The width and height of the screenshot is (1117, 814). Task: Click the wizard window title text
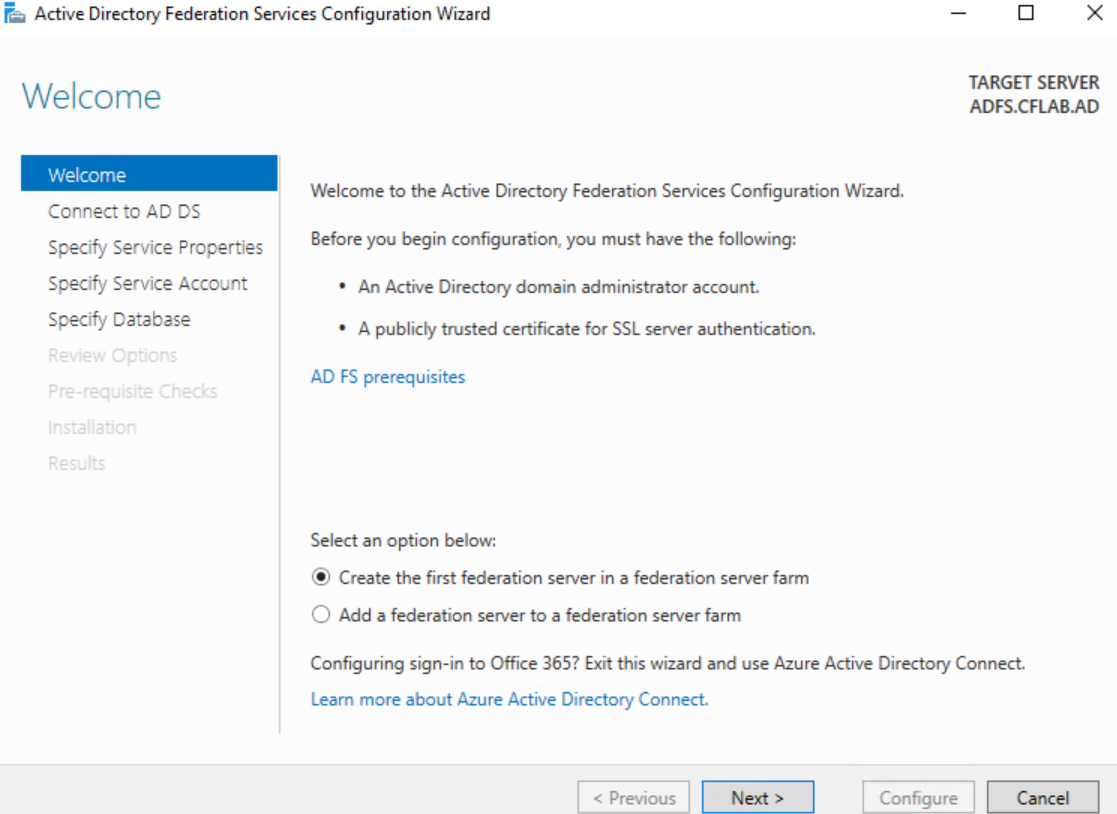[x=262, y=14]
